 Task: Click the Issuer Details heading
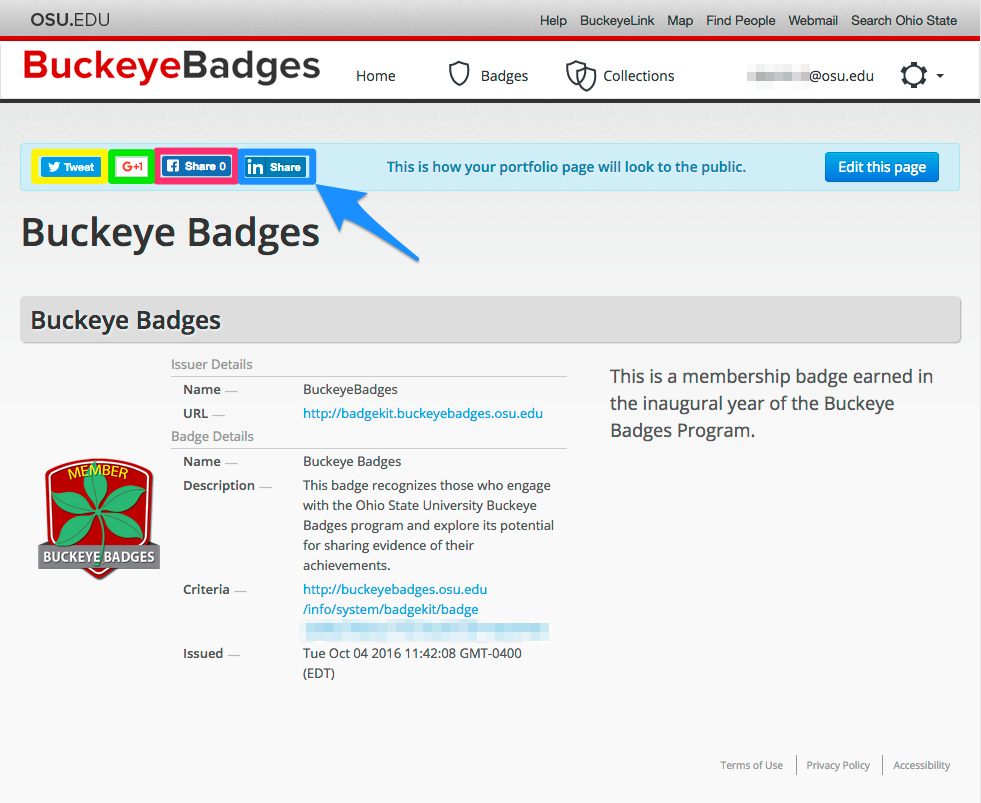pyautogui.click(x=211, y=364)
